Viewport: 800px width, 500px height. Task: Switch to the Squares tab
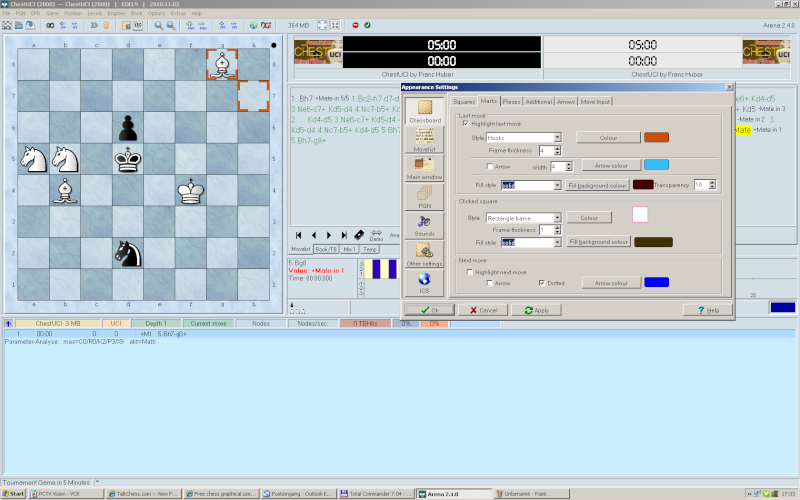[x=464, y=102]
